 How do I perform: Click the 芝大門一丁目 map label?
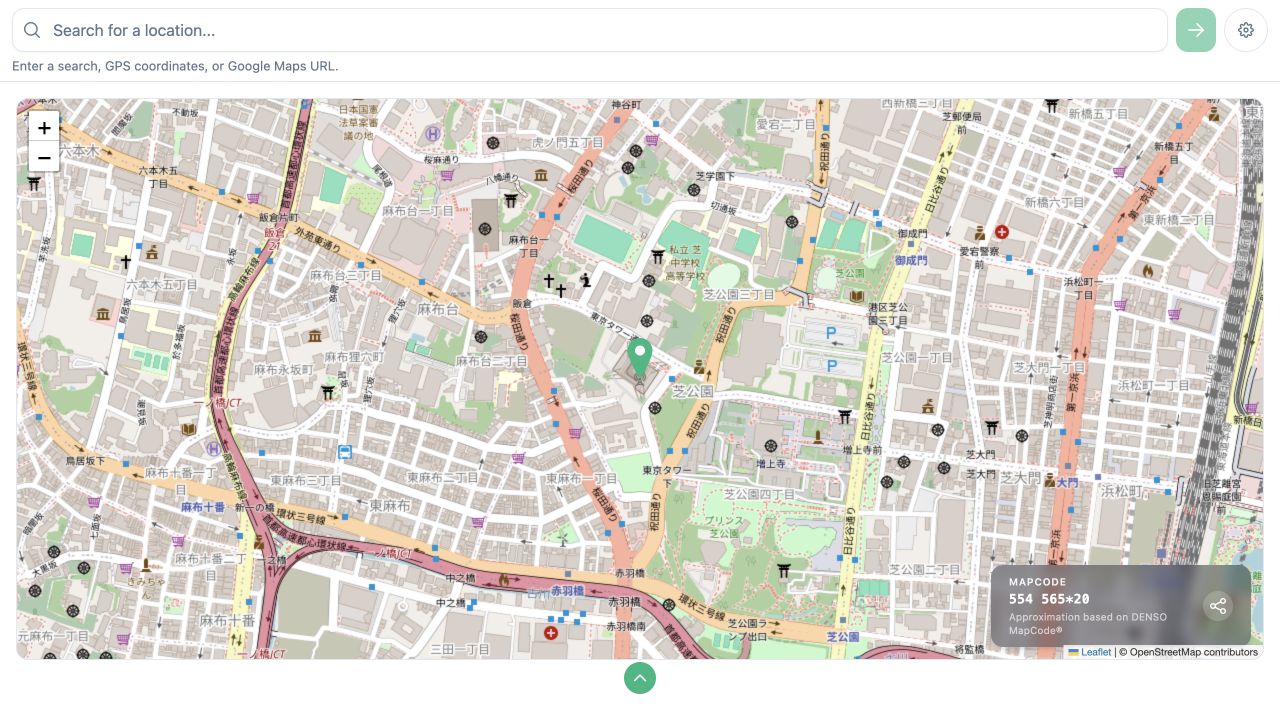pyautogui.click(x=1049, y=368)
